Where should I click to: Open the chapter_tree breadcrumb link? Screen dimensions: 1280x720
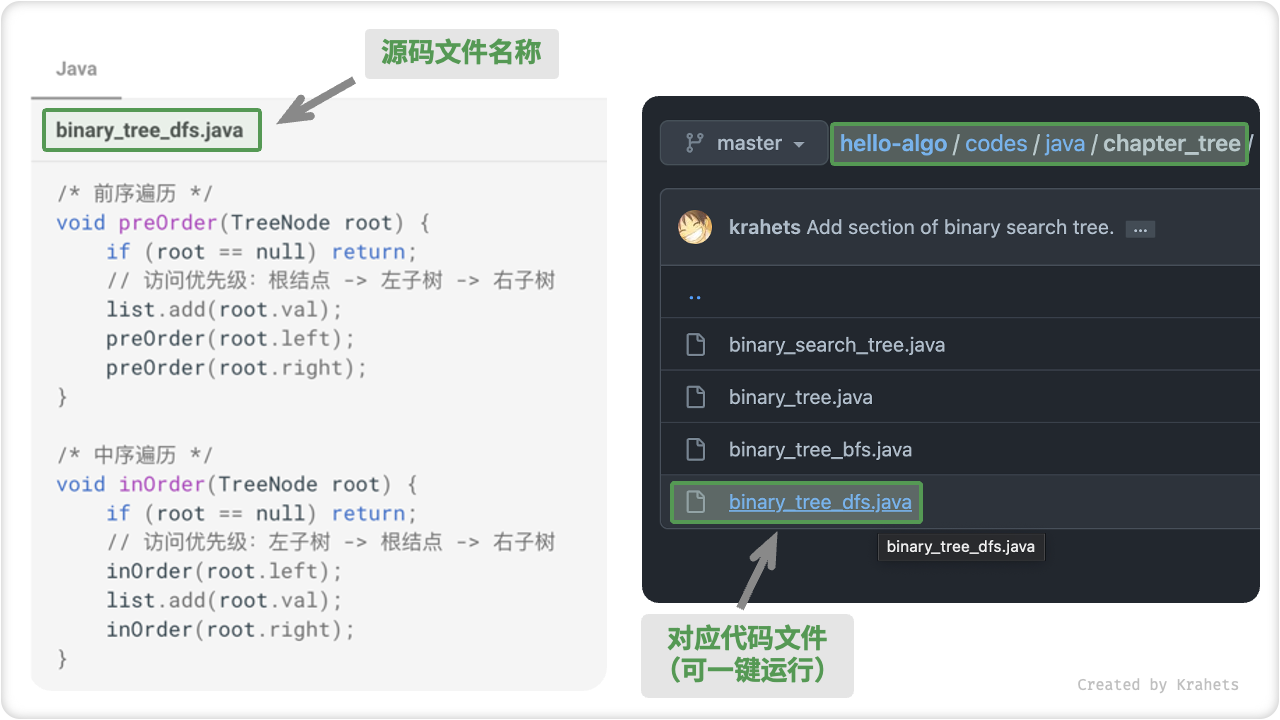[x=1171, y=143]
